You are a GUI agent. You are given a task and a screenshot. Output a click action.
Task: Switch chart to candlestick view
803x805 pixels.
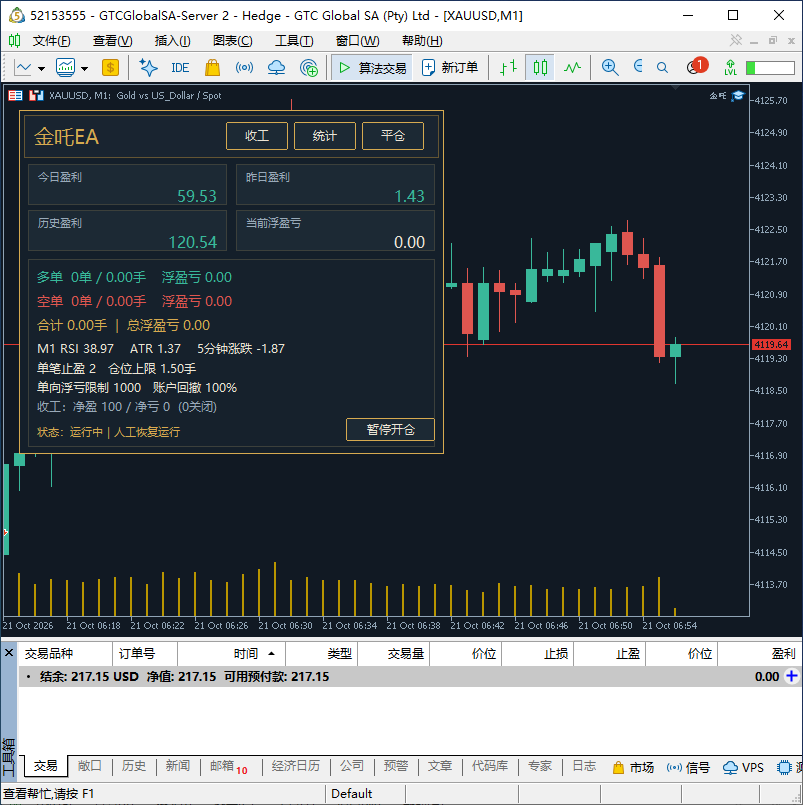click(x=540, y=68)
